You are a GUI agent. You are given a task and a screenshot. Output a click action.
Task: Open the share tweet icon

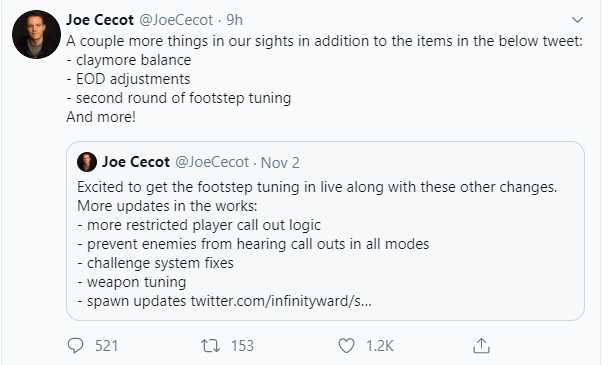(x=481, y=345)
